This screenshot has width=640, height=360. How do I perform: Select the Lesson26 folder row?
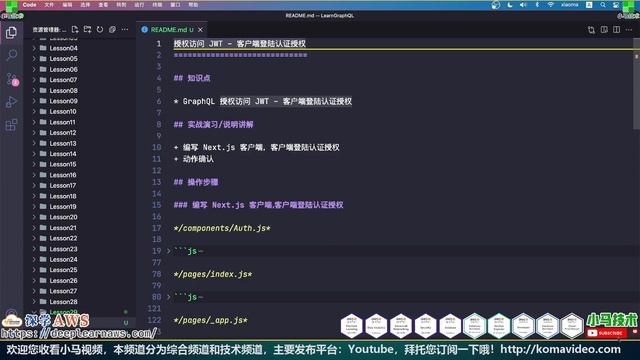click(80, 280)
